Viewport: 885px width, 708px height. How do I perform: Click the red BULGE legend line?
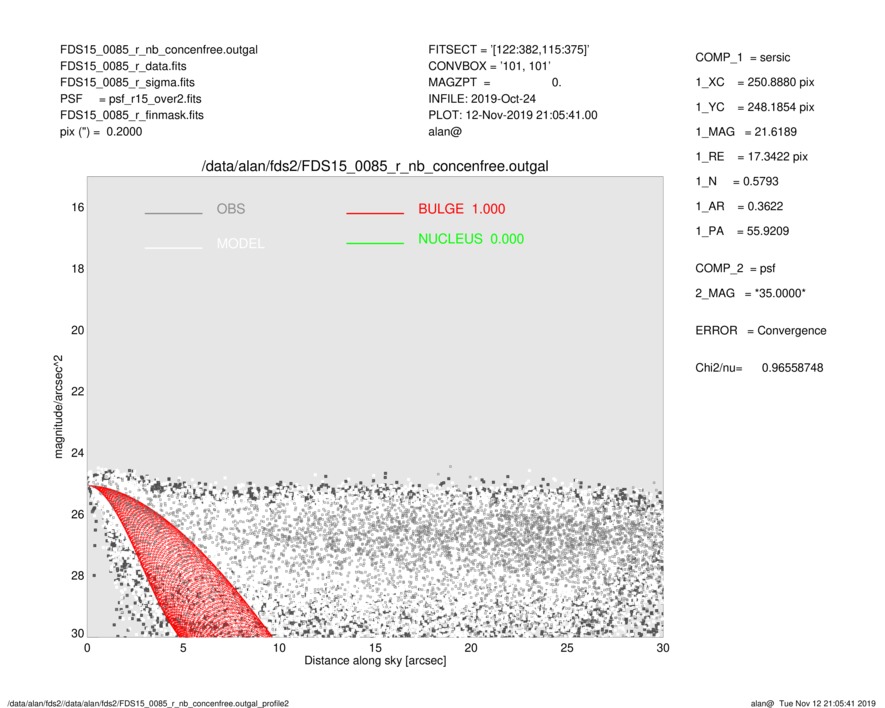374,213
